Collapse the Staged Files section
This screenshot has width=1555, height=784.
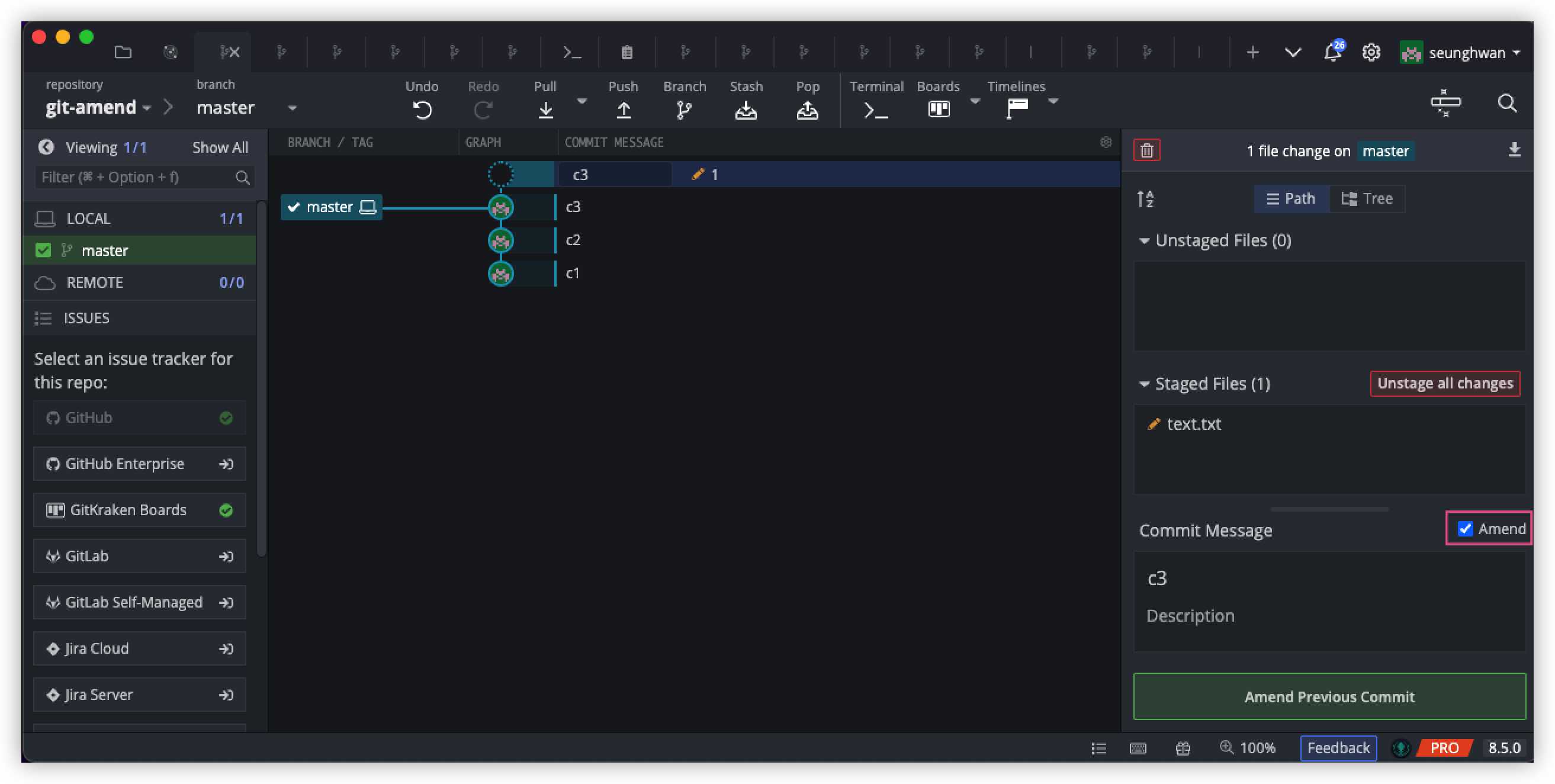coord(1144,384)
